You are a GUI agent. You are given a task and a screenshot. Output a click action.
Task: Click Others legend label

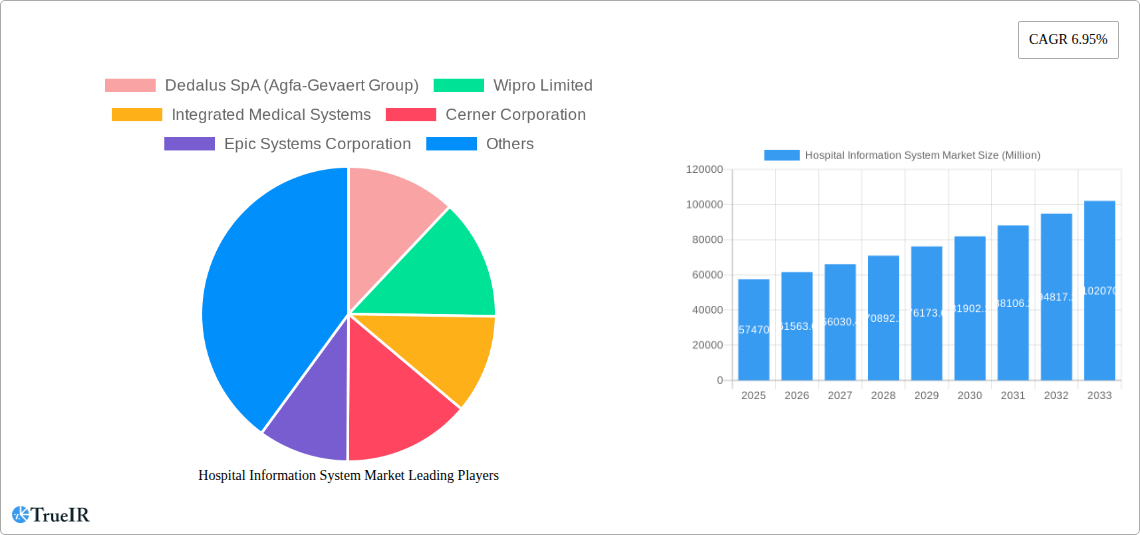pos(510,144)
